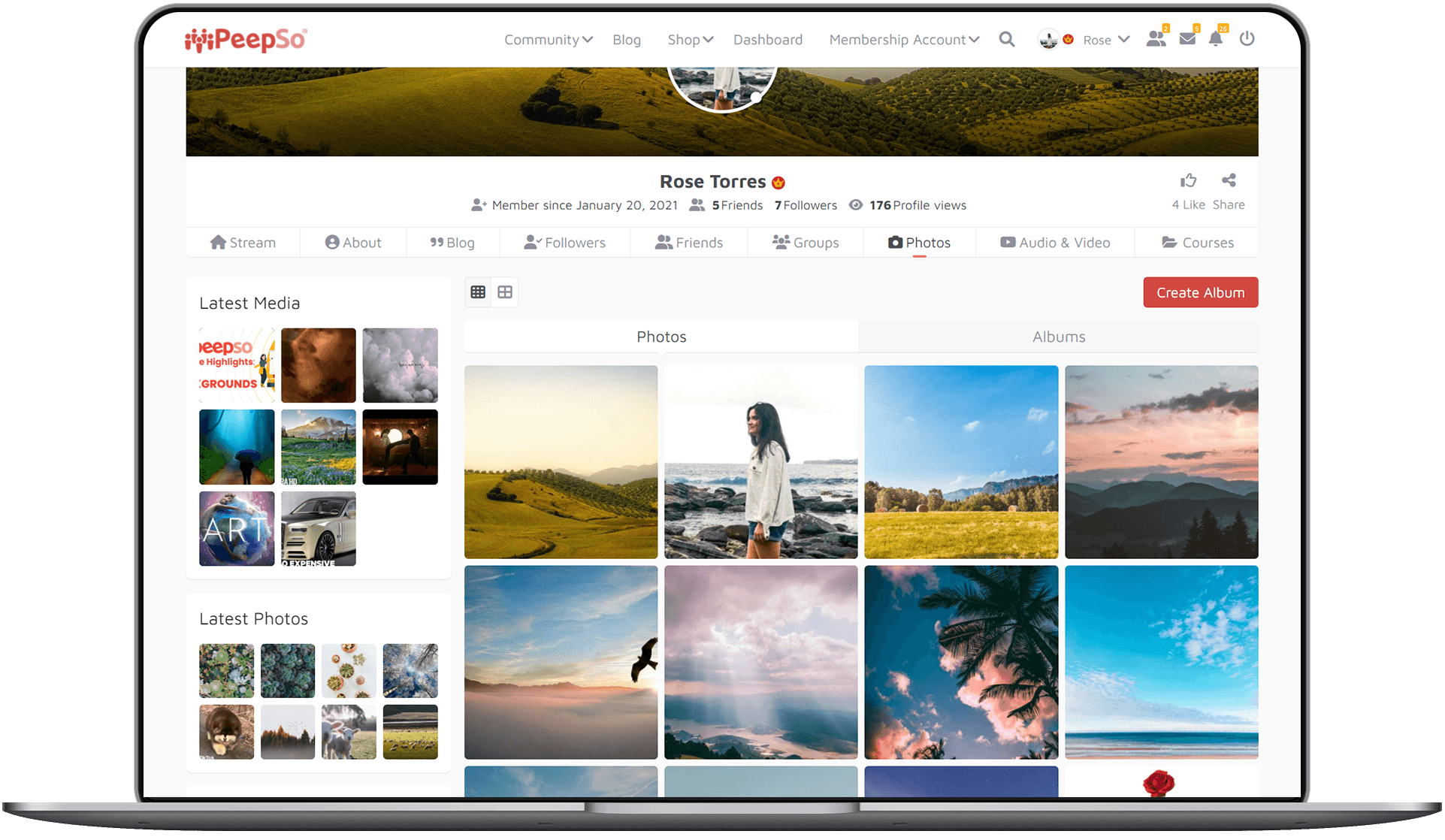Open Latest Photos lamb thumbnail
The height and width of the screenshot is (840, 1445).
click(x=349, y=732)
